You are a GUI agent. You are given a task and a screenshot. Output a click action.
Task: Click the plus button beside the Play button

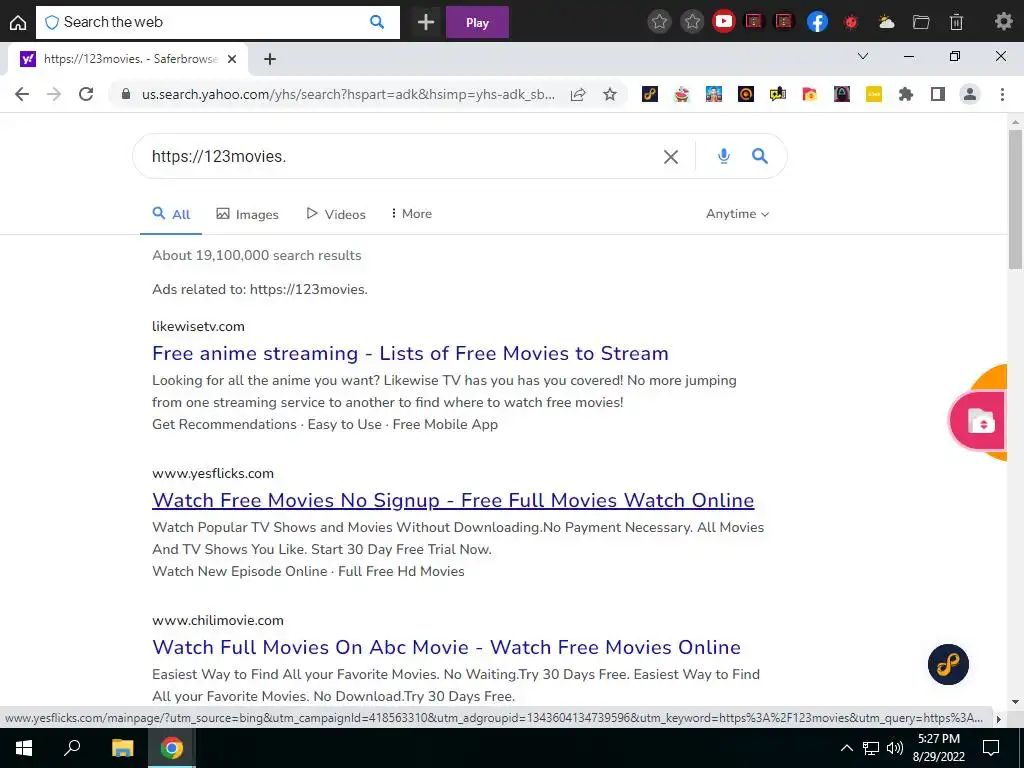tap(426, 22)
